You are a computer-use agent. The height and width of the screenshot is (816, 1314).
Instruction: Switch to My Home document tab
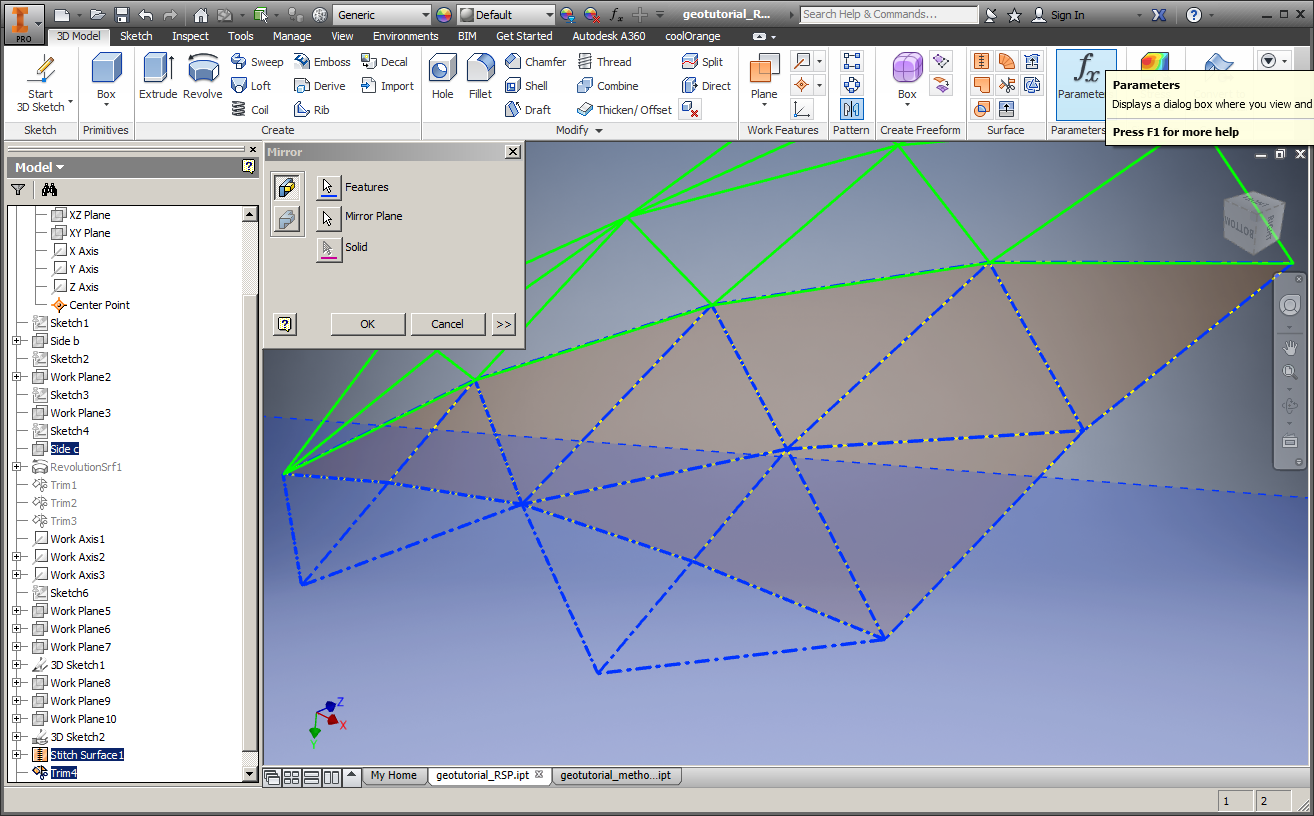pos(393,775)
